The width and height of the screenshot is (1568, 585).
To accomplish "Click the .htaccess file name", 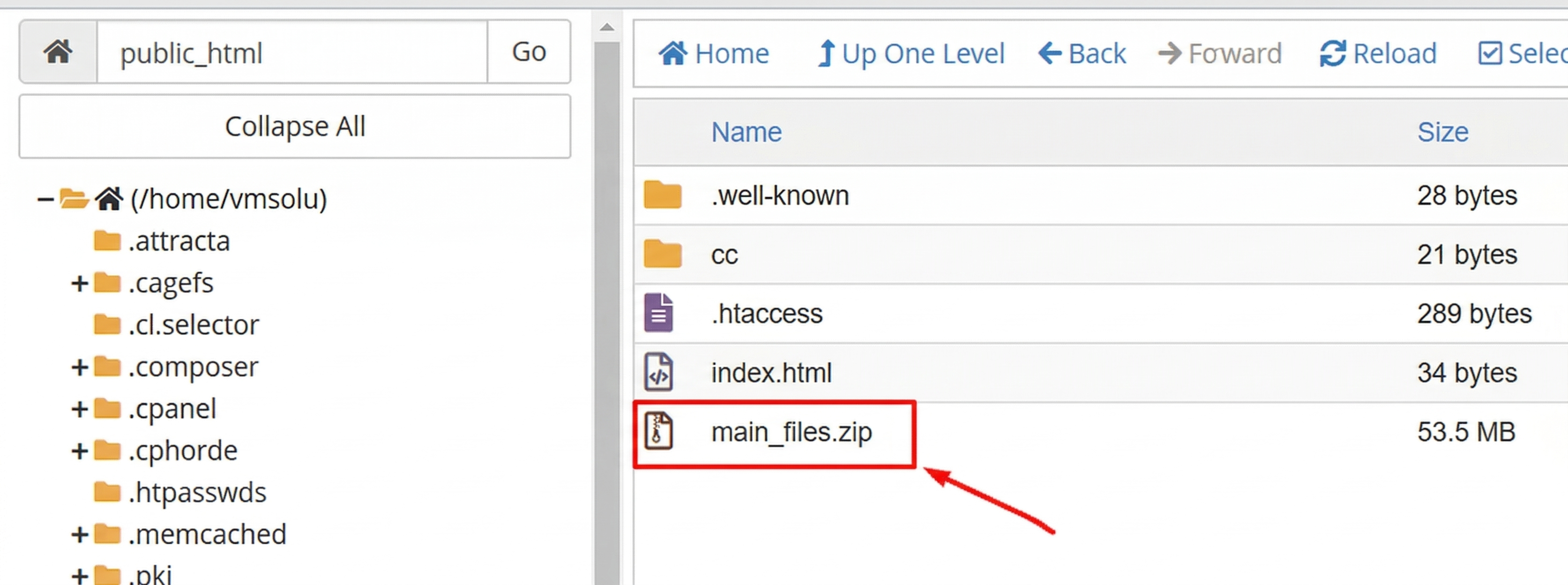I will point(767,314).
